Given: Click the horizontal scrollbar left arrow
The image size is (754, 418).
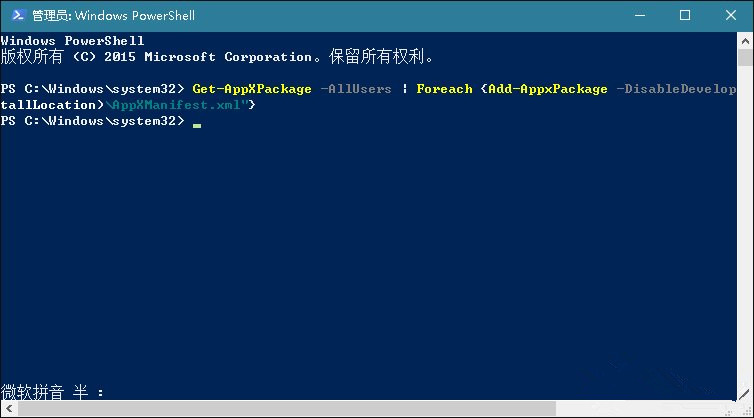Looking at the screenshot, I should tap(9, 409).
